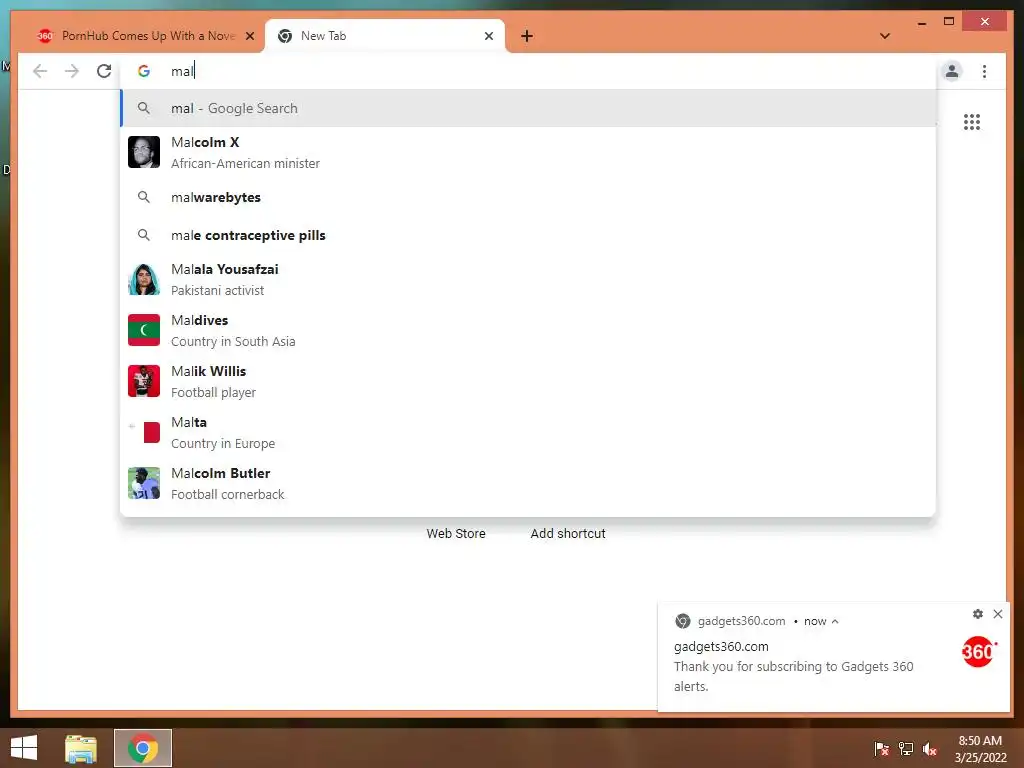
Task: Open the profile avatar icon
Action: point(952,71)
